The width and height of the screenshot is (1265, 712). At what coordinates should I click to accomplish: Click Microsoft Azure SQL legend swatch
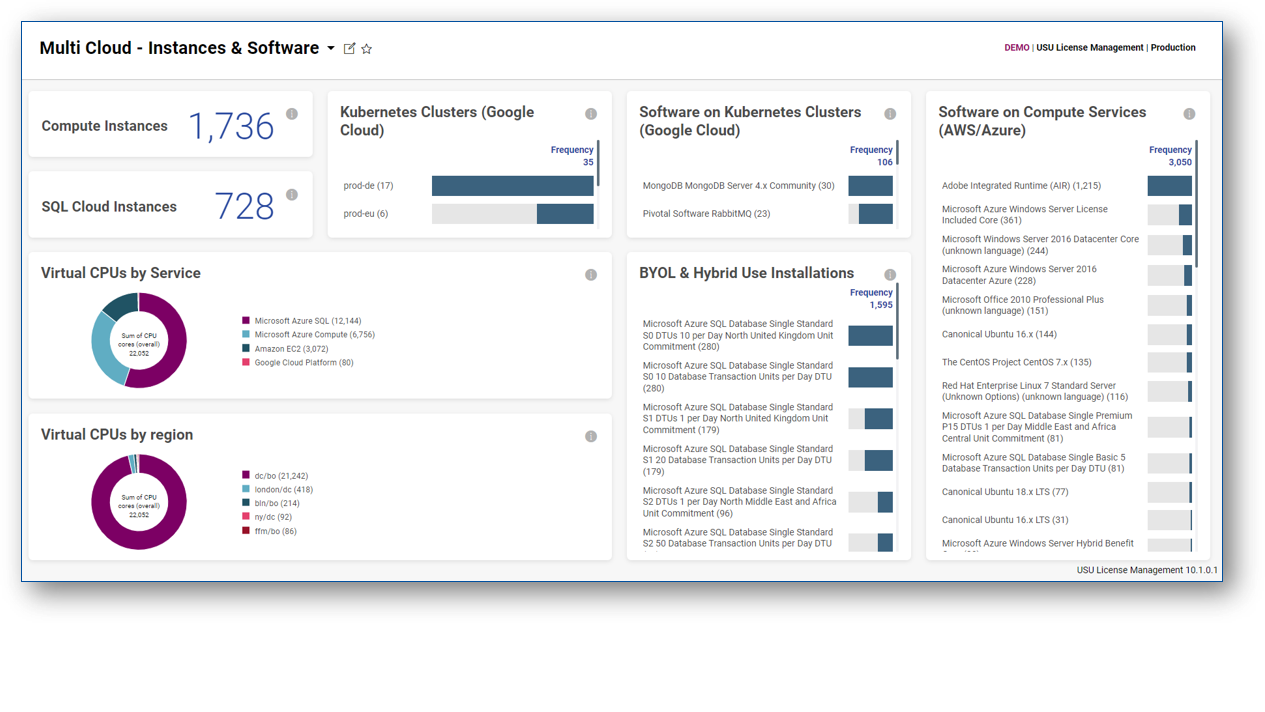[246, 321]
